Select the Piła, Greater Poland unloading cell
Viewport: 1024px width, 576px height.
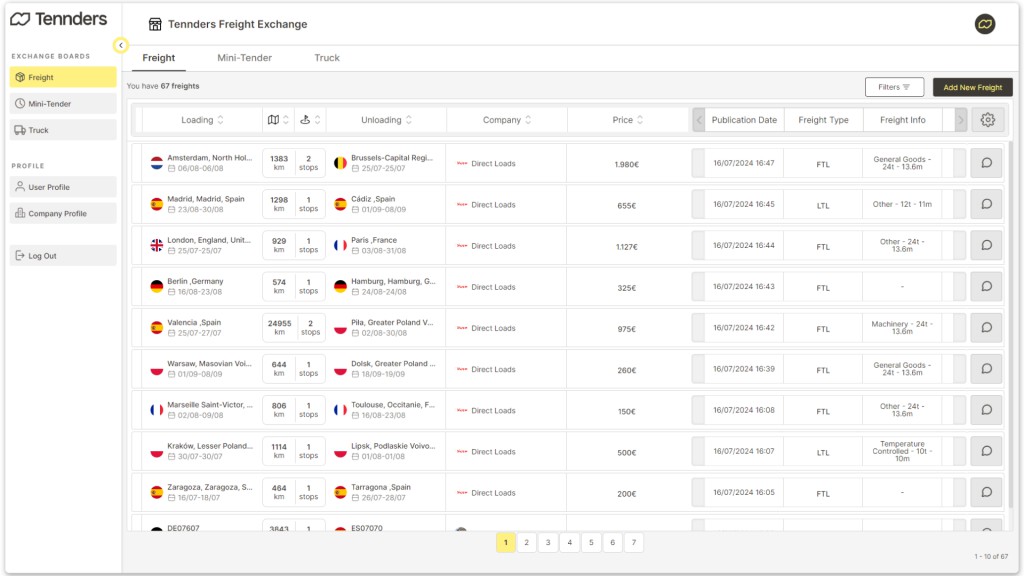click(385, 327)
